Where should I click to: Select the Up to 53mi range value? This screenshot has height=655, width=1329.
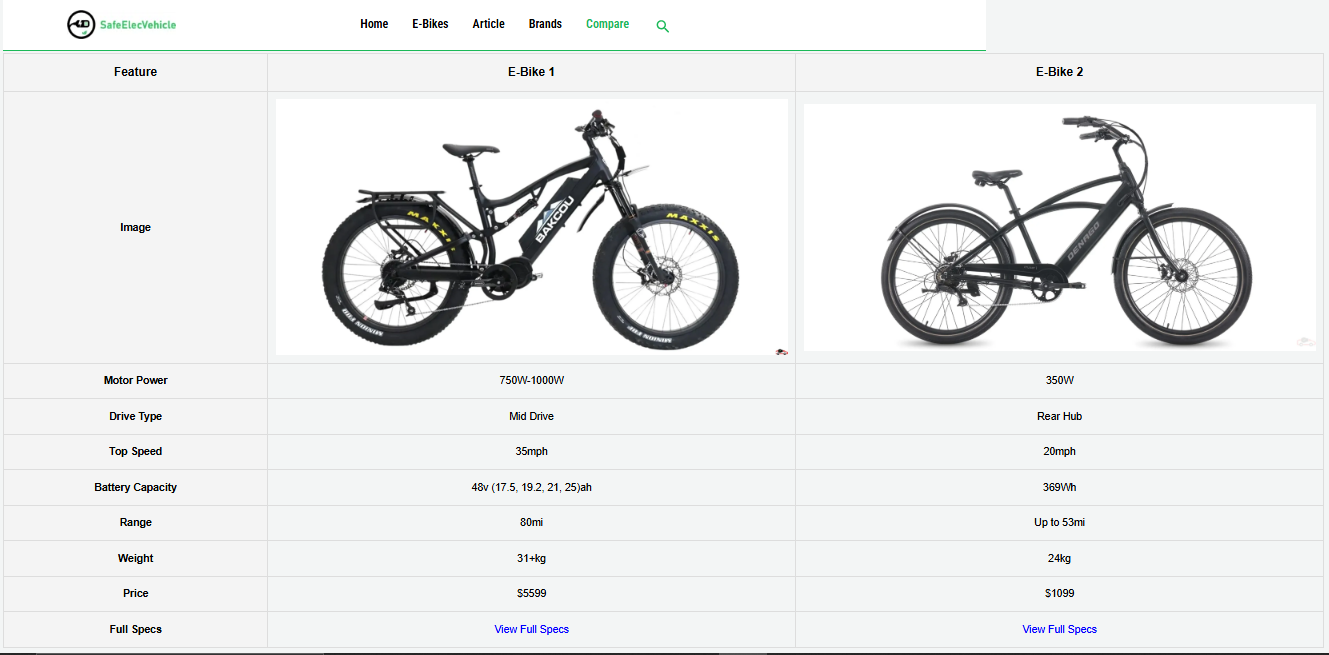[x=1059, y=522]
